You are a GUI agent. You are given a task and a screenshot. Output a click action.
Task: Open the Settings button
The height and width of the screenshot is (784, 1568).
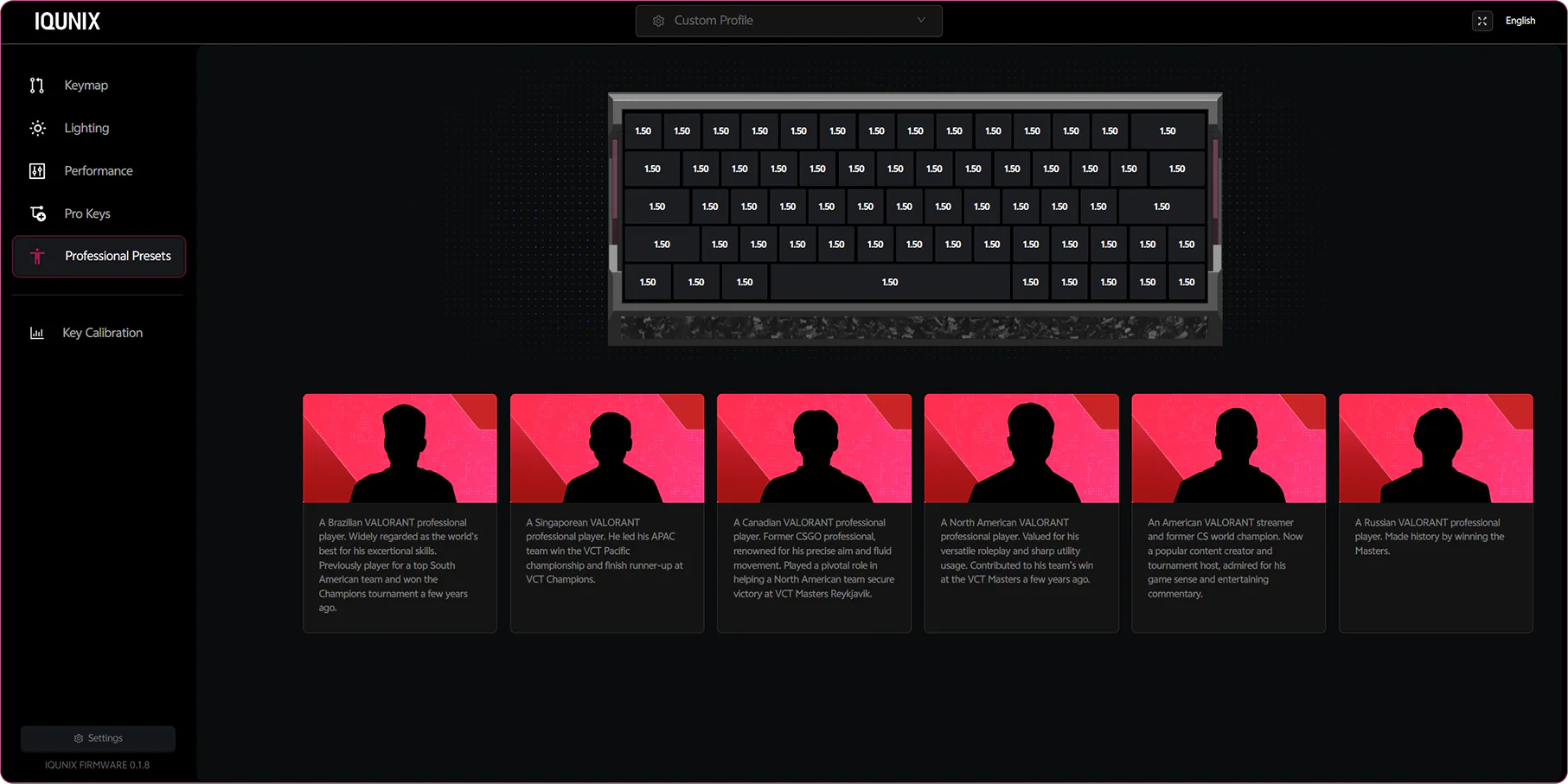point(98,738)
